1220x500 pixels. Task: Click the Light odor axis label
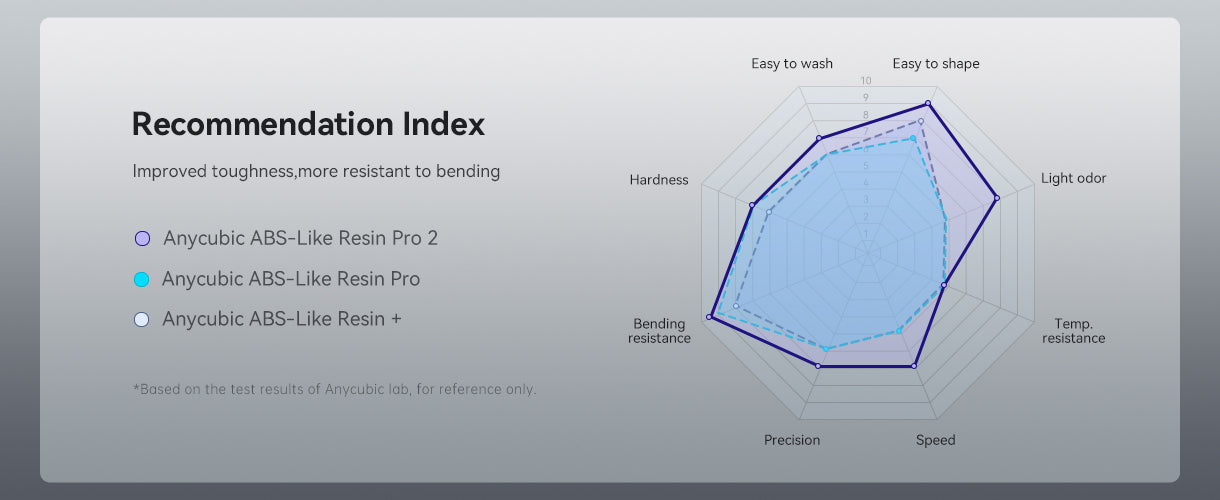[1073, 179]
